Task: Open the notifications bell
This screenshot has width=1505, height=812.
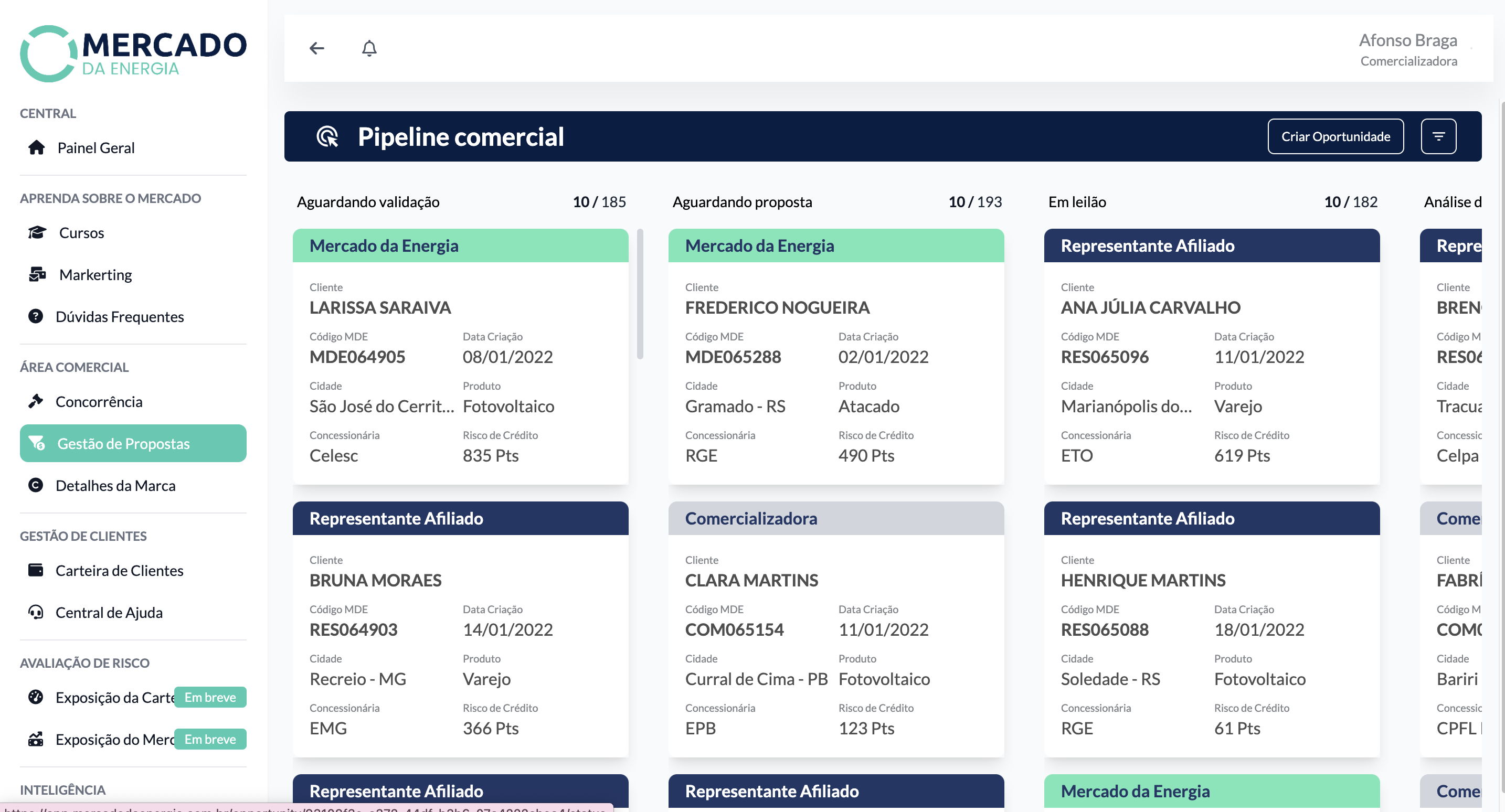Action: click(x=369, y=48)
